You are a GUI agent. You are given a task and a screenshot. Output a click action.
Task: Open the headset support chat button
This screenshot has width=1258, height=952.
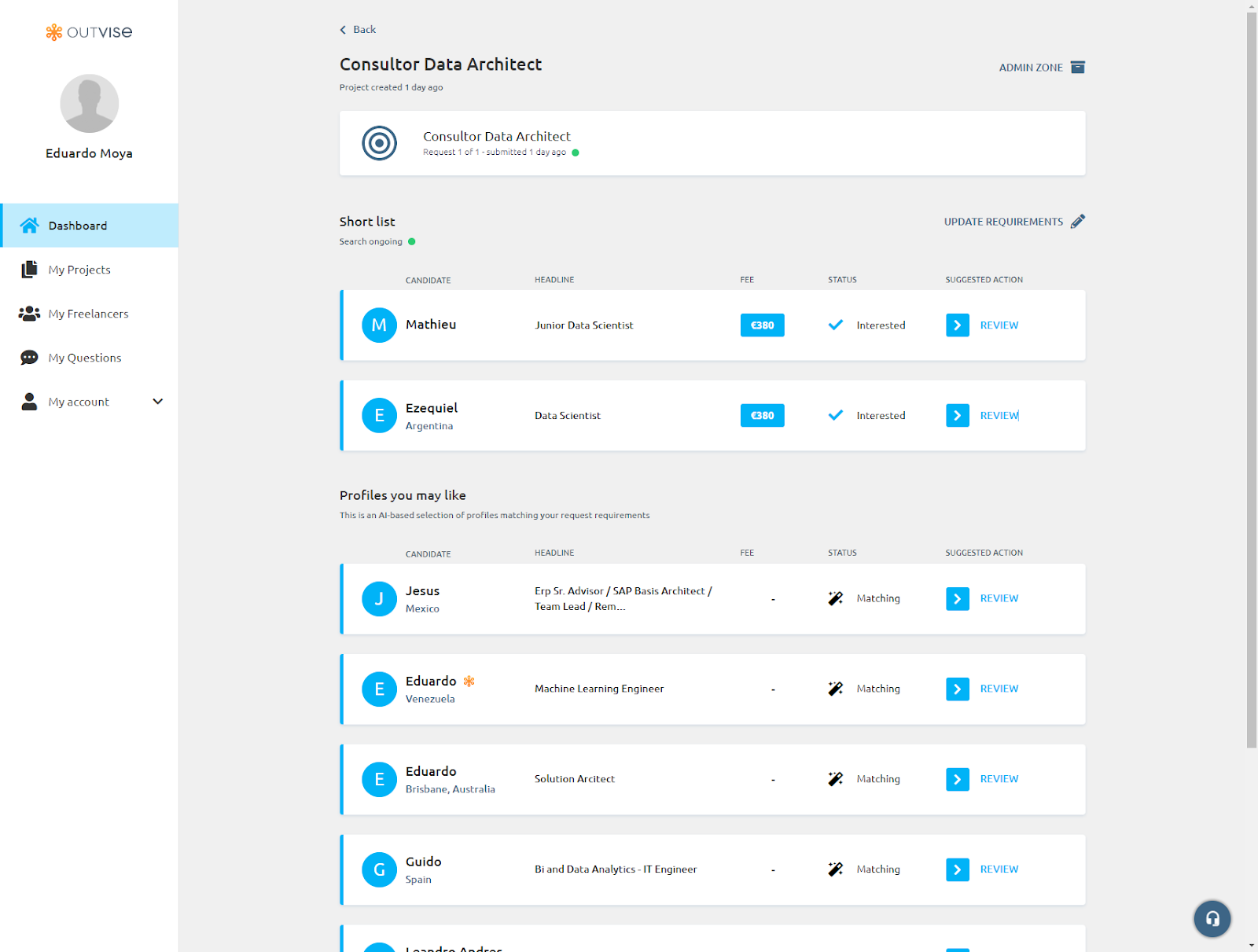[x=1212, y=918]
